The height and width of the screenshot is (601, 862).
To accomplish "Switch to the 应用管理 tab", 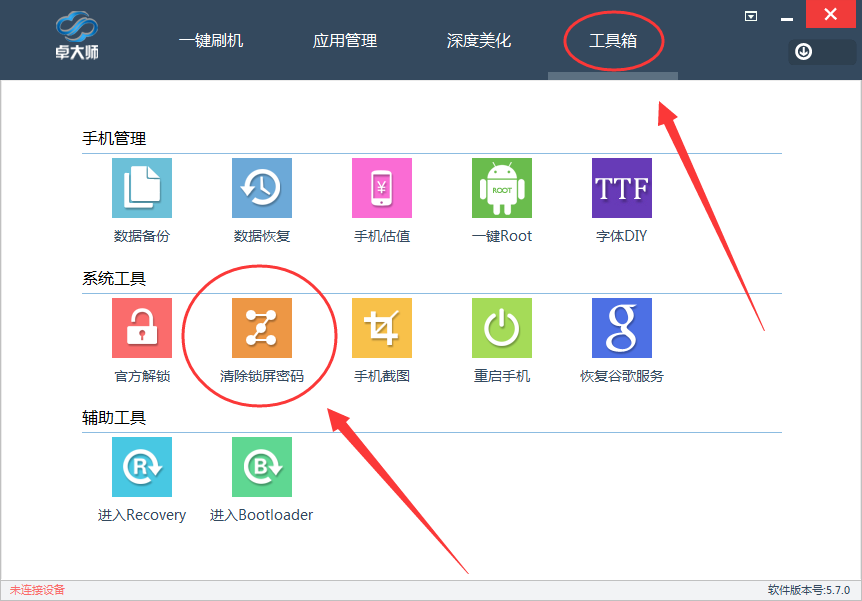I will [344, 42].
